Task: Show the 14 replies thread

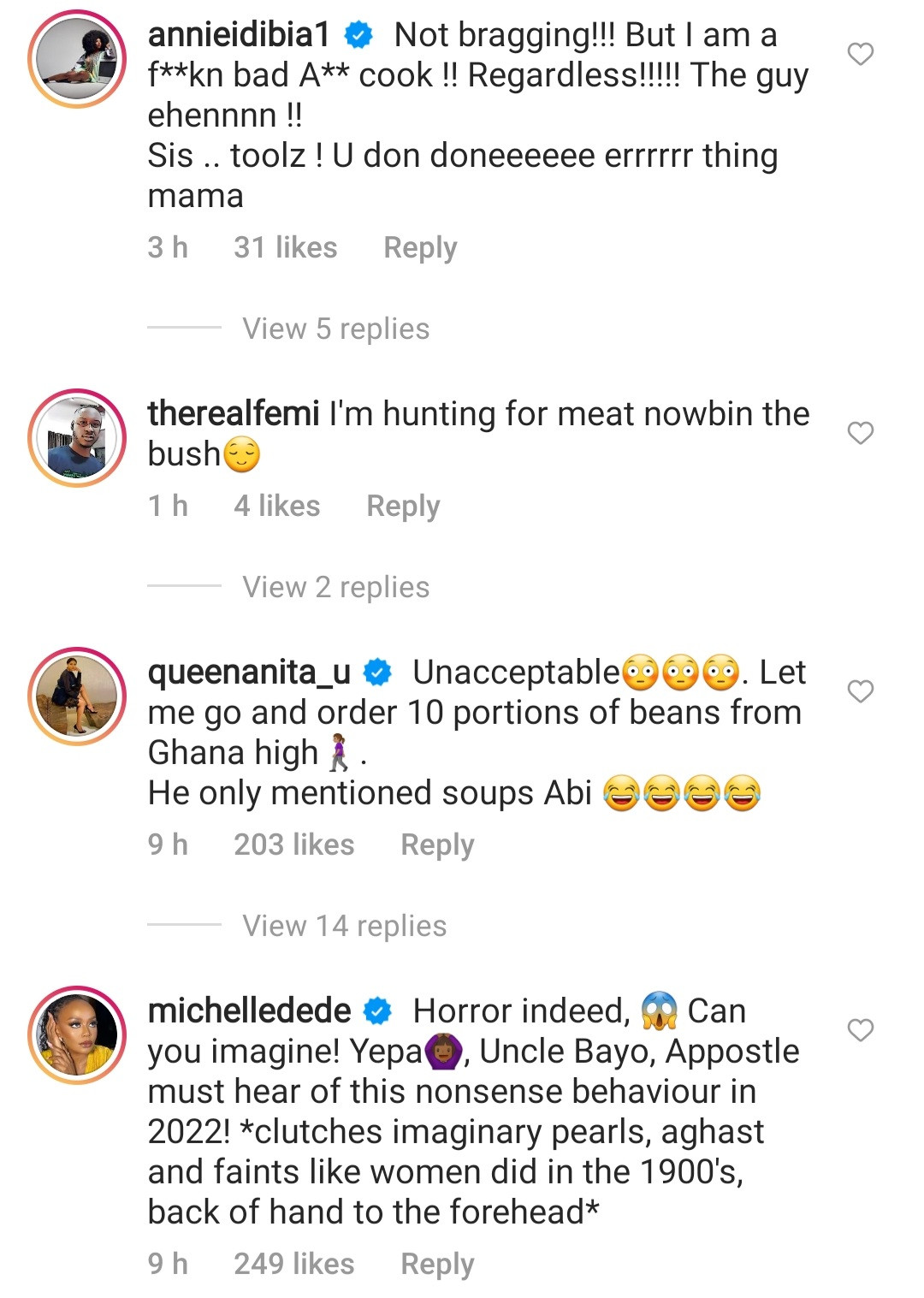Action: [344, 926]
